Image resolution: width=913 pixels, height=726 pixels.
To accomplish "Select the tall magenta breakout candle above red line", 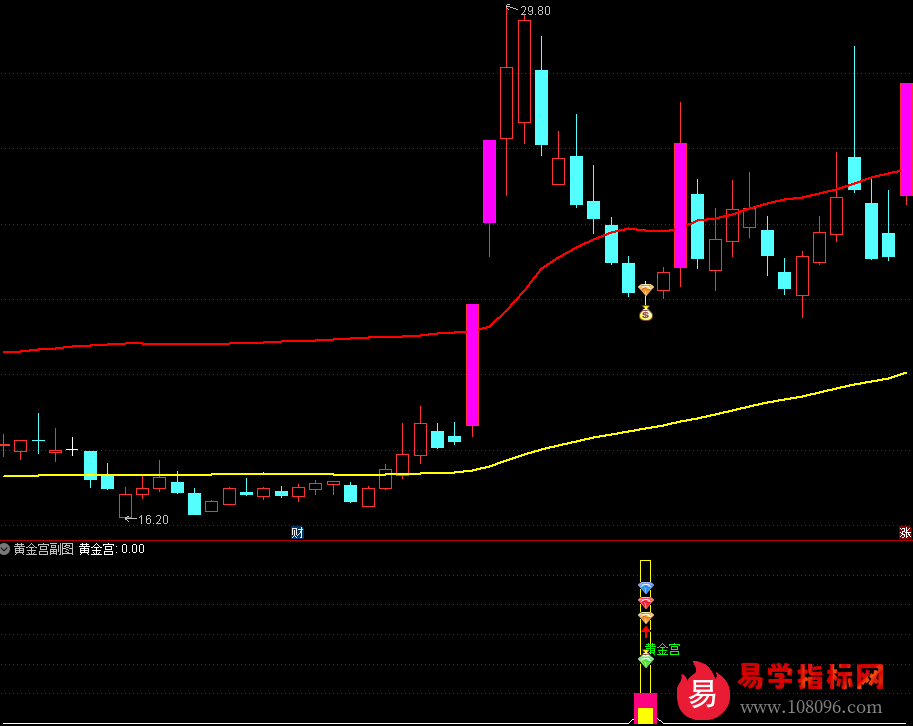I will (x=472, y=364).
